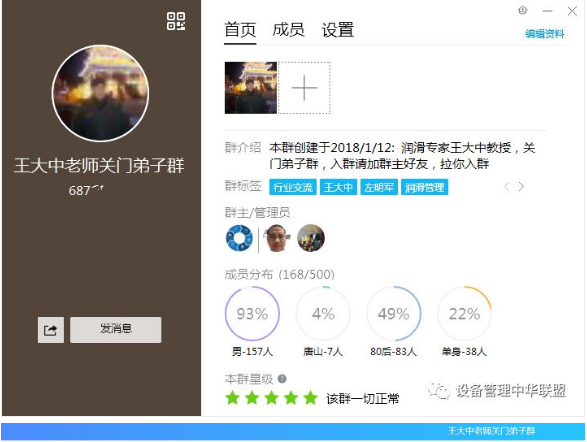Open the group QR code icon
Screen dimensions: 587x442
point(176,21)
